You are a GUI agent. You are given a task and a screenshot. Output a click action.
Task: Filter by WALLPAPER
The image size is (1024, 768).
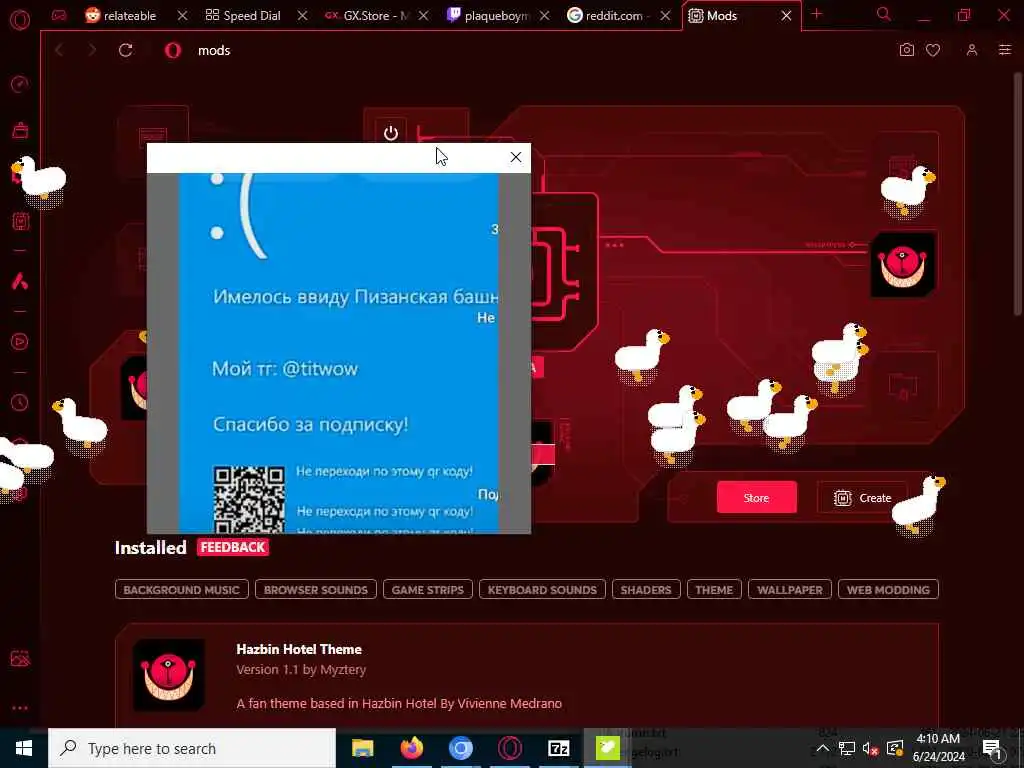(790, 590)
